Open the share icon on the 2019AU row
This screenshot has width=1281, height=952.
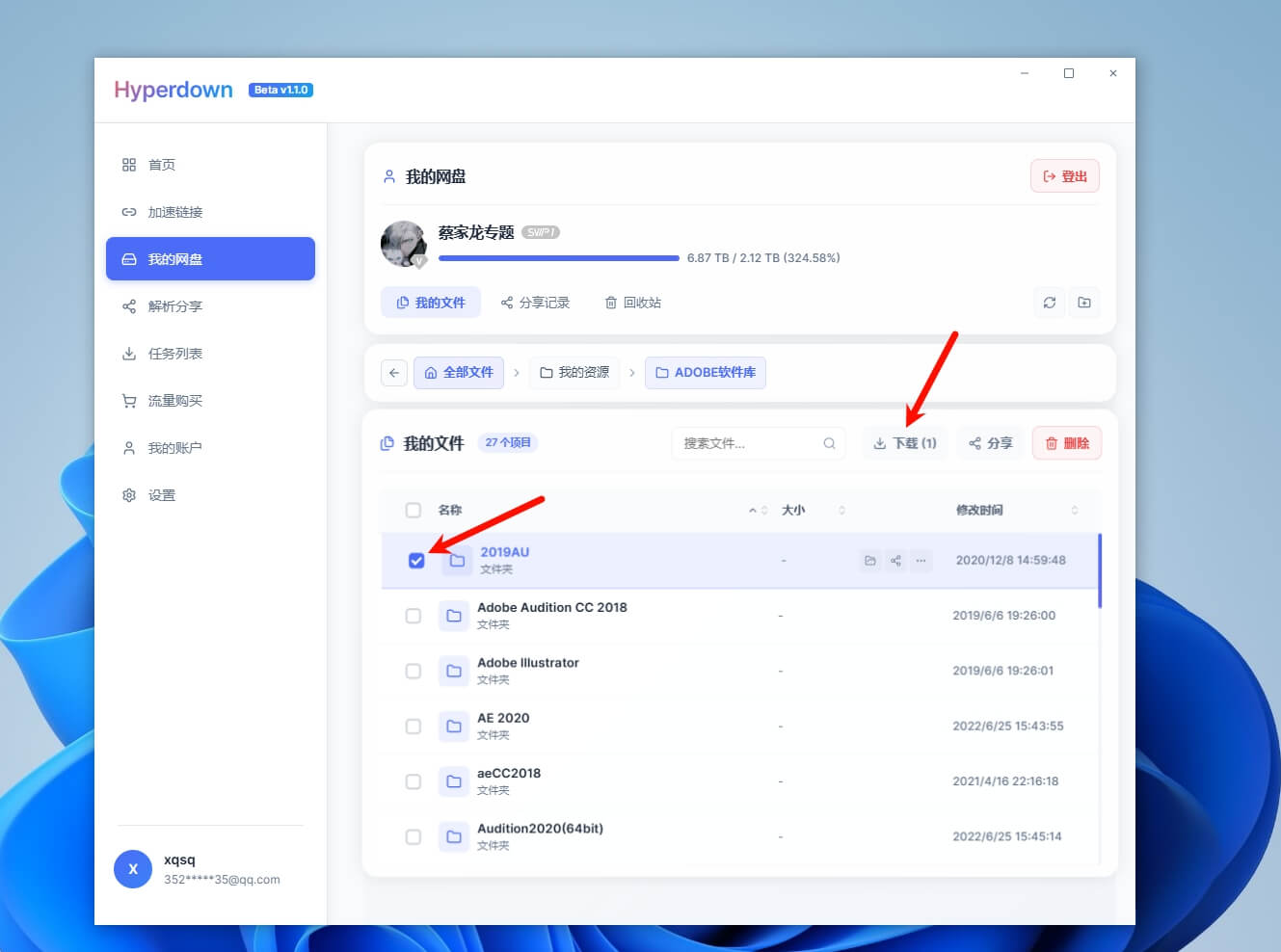(x=894, y=560)
